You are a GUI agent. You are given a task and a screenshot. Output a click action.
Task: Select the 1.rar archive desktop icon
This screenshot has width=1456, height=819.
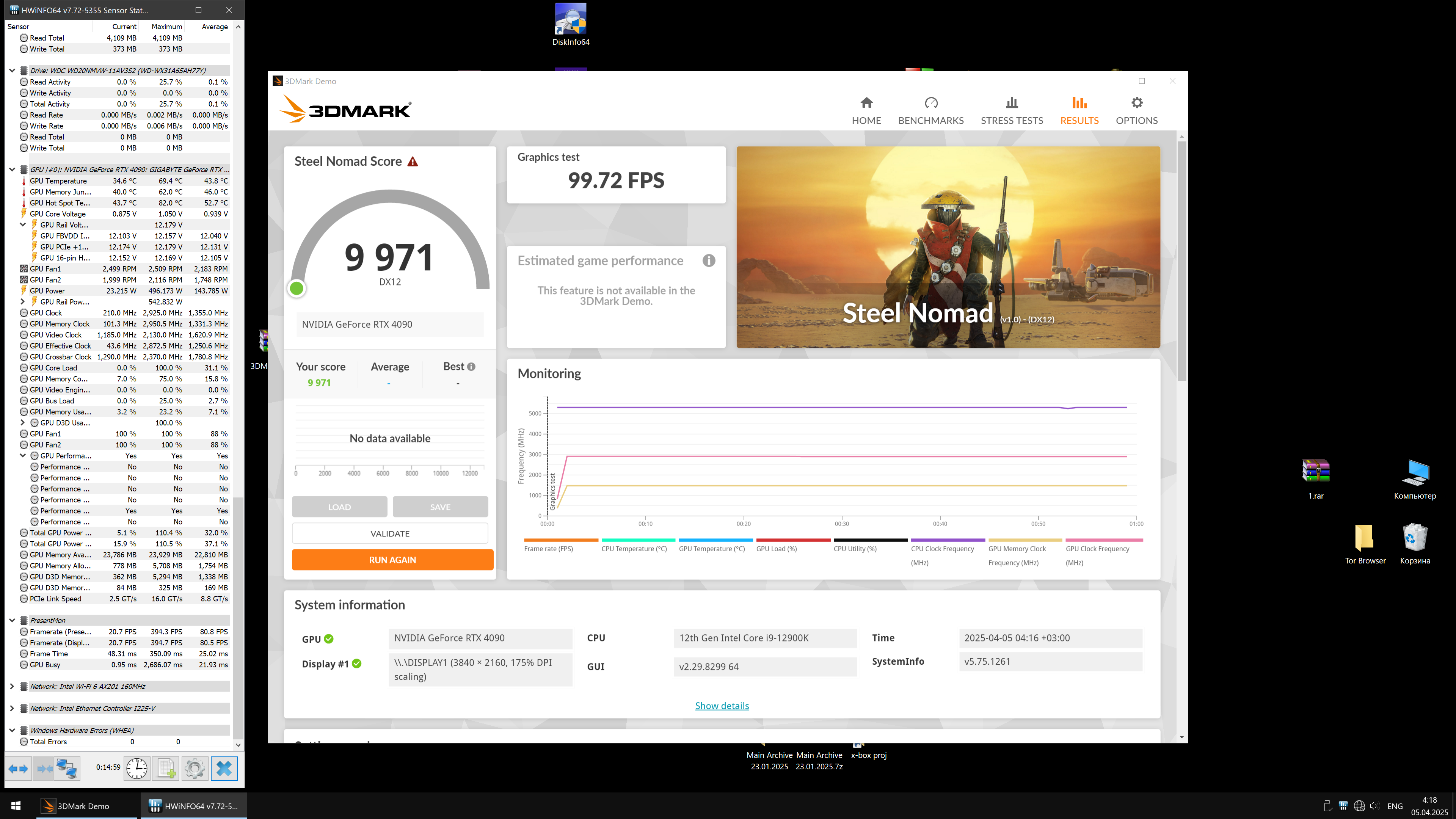point(1316,479)
